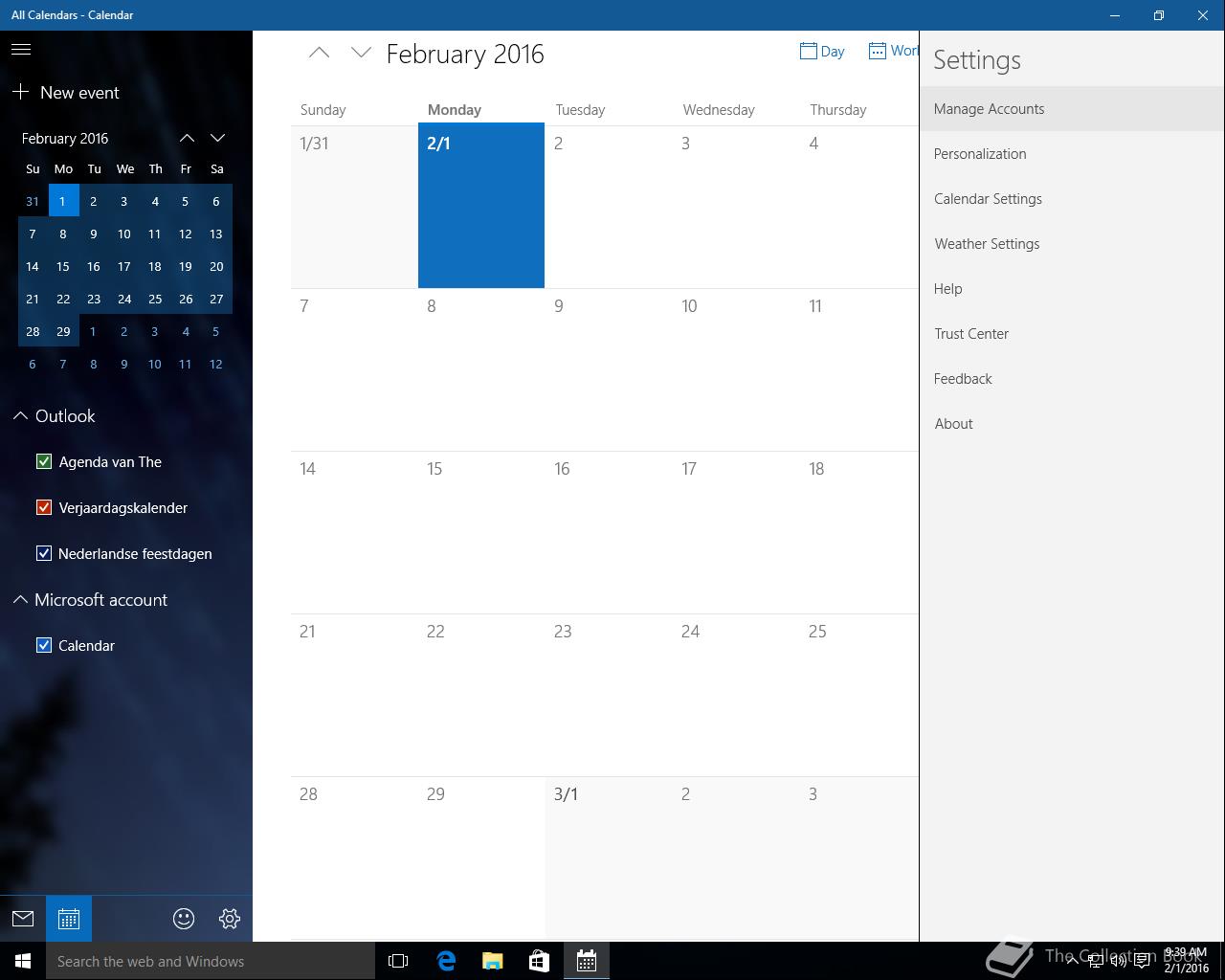Select the Calendar icon in bottom bar
Screen dimensions: 1225x980
click(x=69, y=919)
